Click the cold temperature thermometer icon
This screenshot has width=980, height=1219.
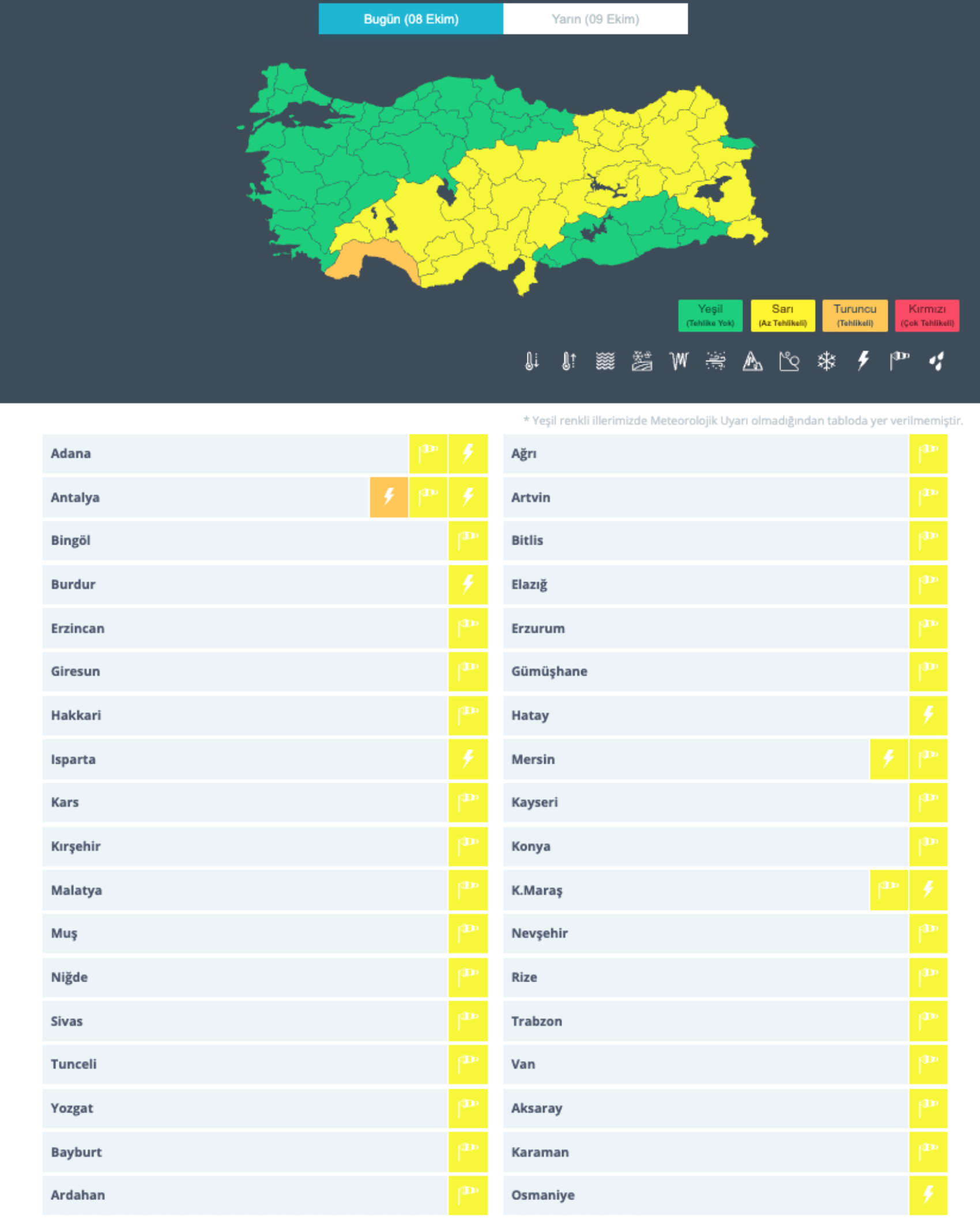pyautogui.click(x=532, y=361)
